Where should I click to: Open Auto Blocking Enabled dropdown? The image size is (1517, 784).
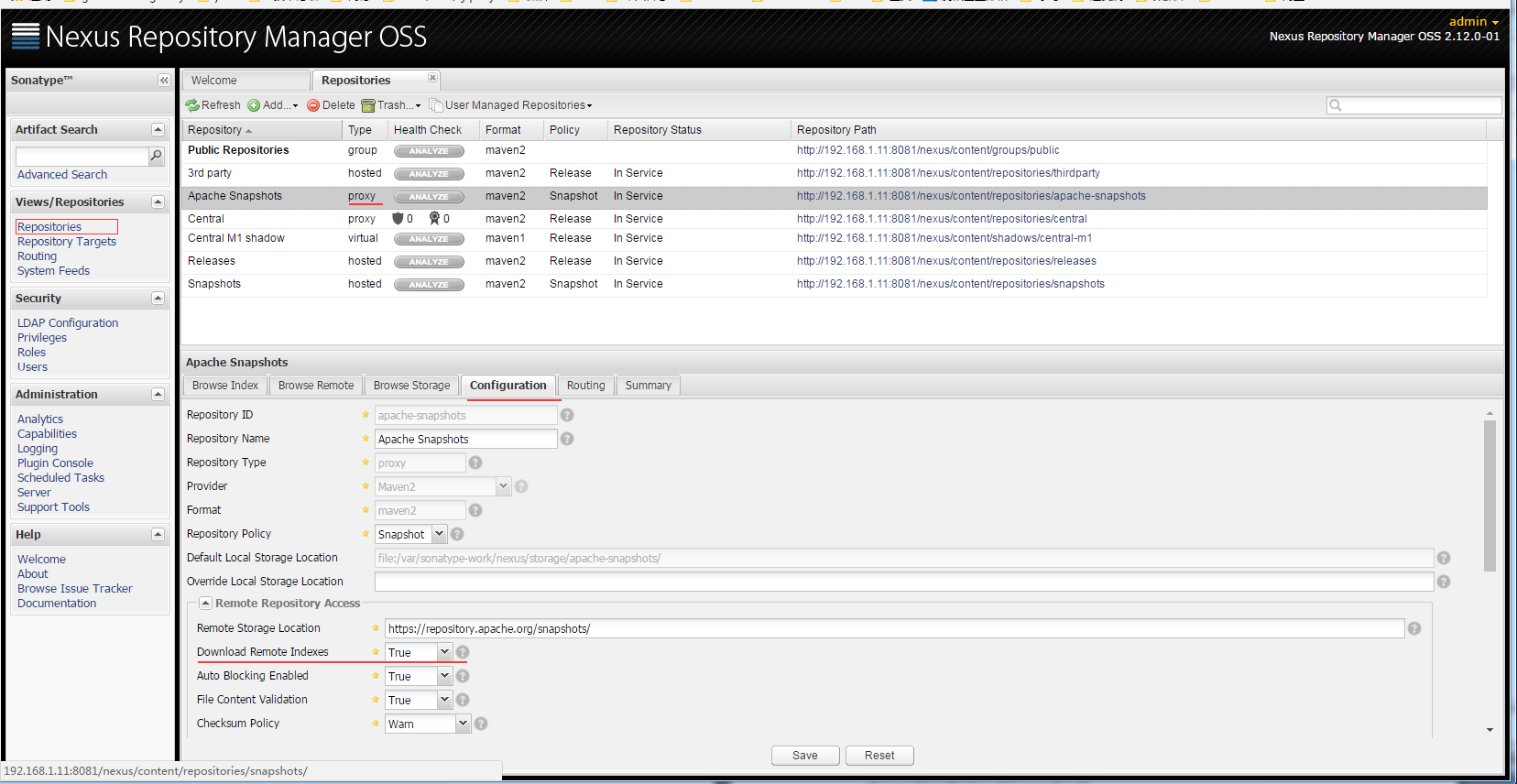[x=444, y=676]
